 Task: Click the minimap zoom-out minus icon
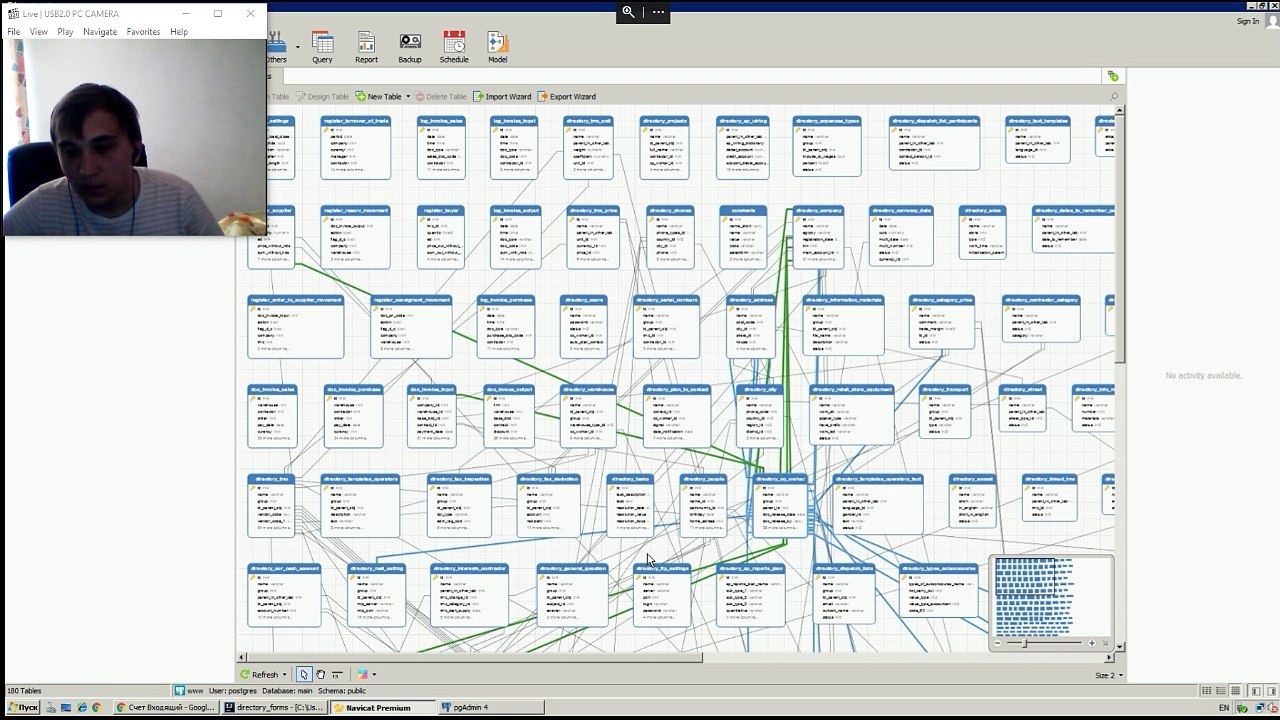pyautogui.click(x=998, y=643)
